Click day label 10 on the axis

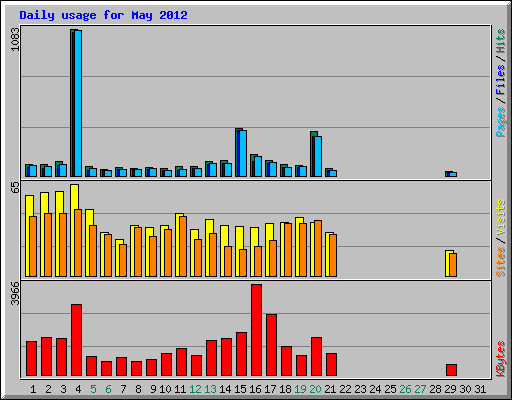click(x=165, y=389)
